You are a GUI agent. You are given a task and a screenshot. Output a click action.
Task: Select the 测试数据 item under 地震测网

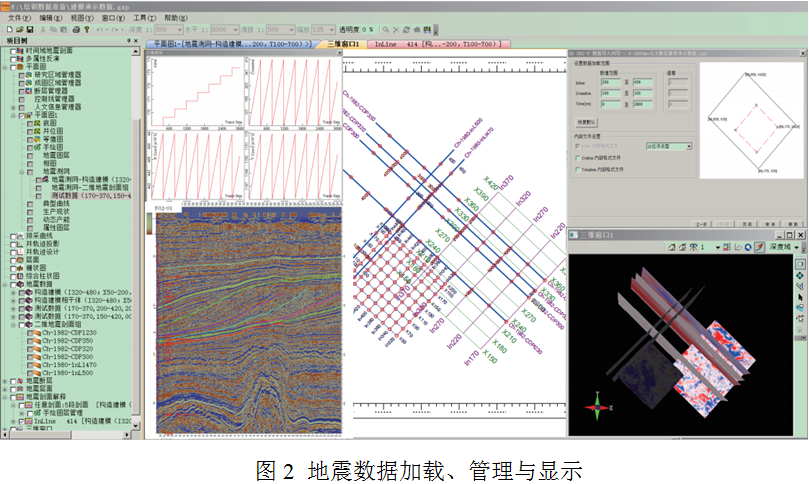pos(90,196)
